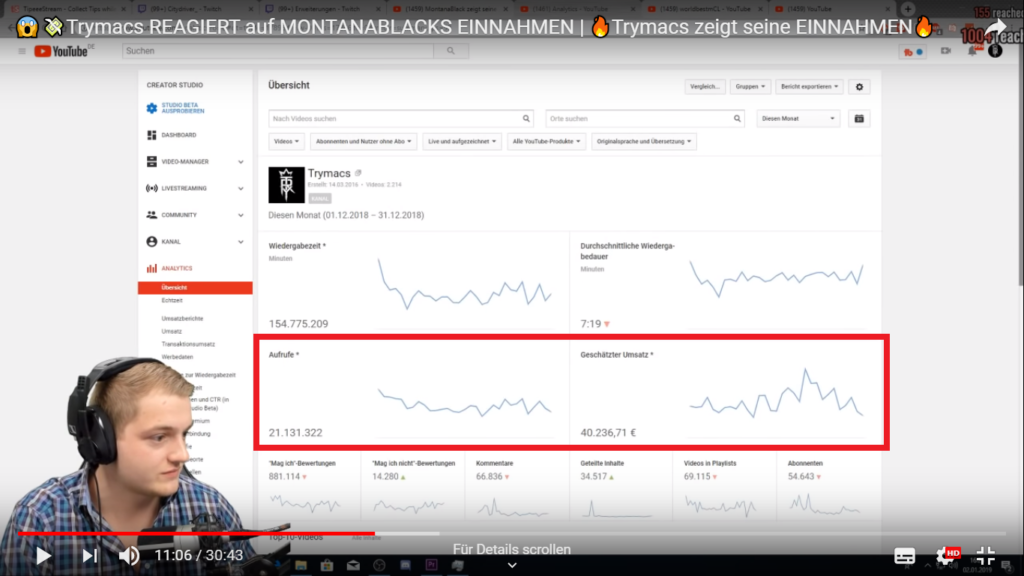This screenshot has height=576, width=1024.
Task: Click the Vergleich... button
Action: coord(705,86)
